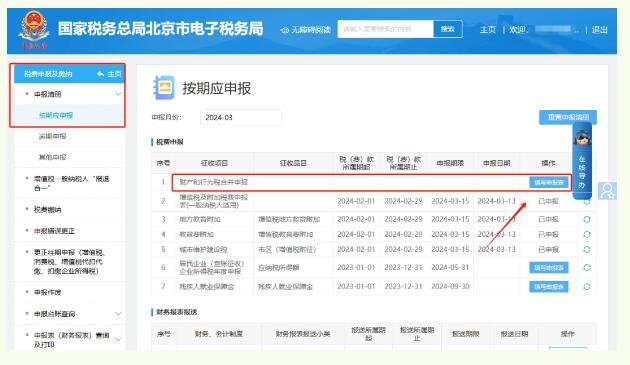Click 财务报表报送小类 column header

[x=303, y=334]
